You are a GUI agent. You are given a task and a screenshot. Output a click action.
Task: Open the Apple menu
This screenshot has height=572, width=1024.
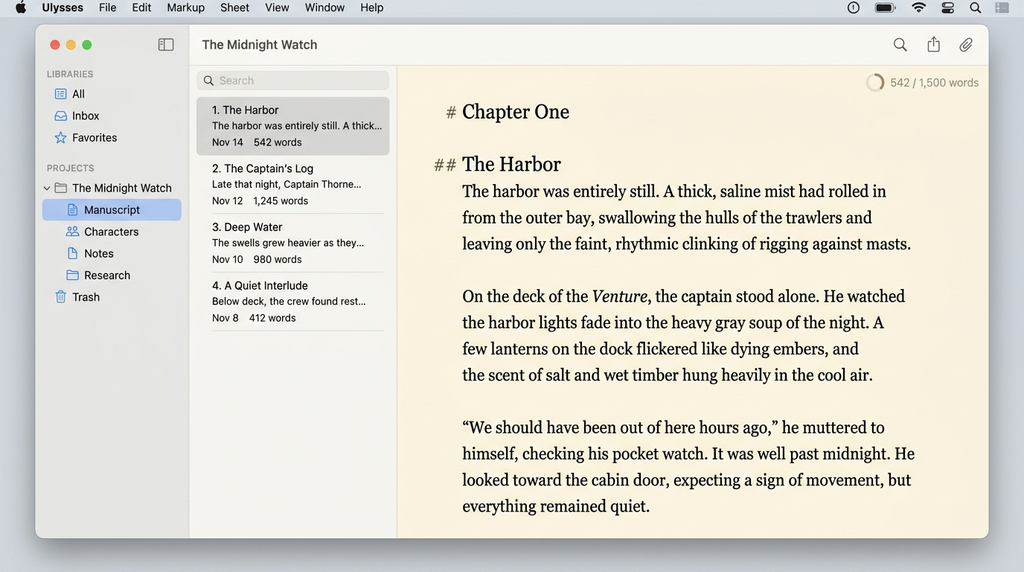pos(21,8)
